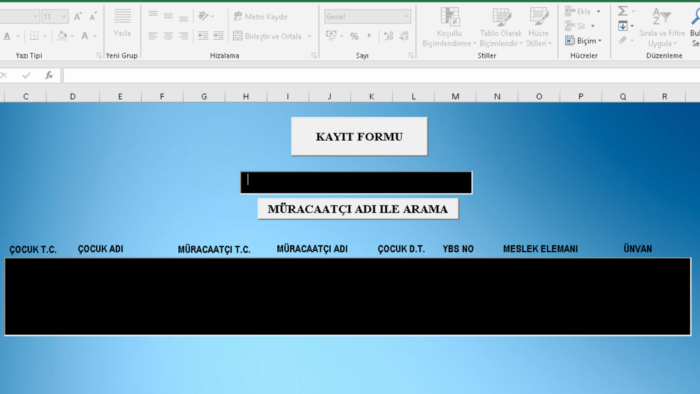700x394 pixels.
Task: Click the YBS NO column label
Action: click(x=458, y=249)
